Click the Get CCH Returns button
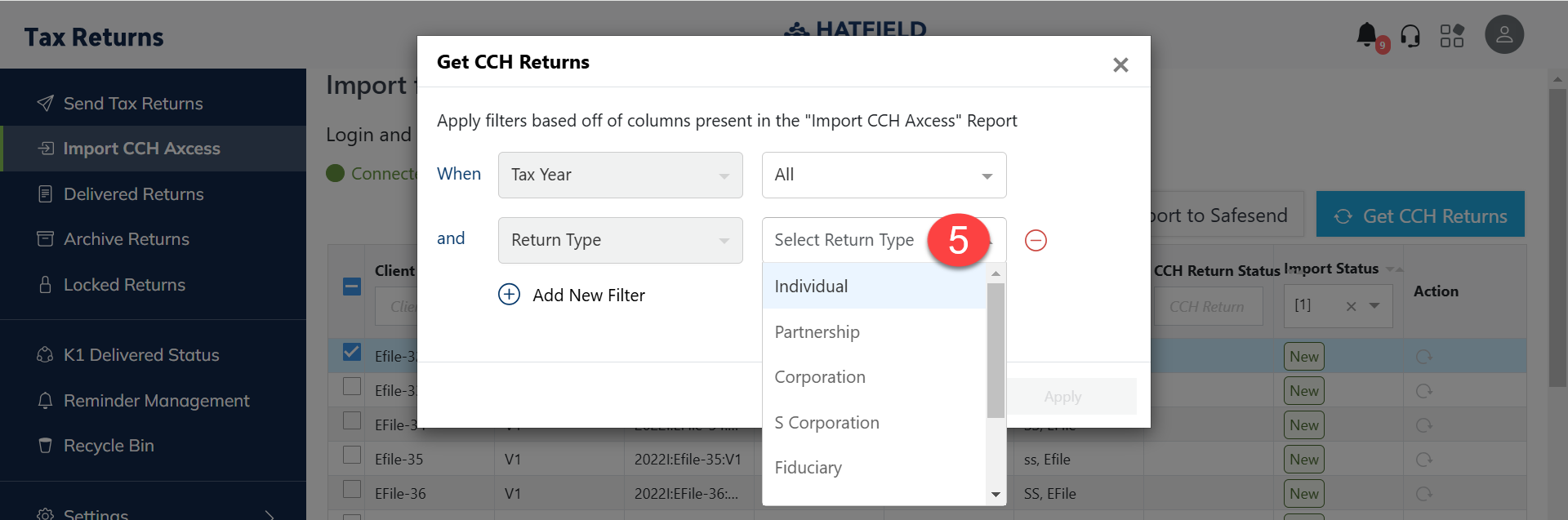The image size is (1568, 520). click(1420, 216)
